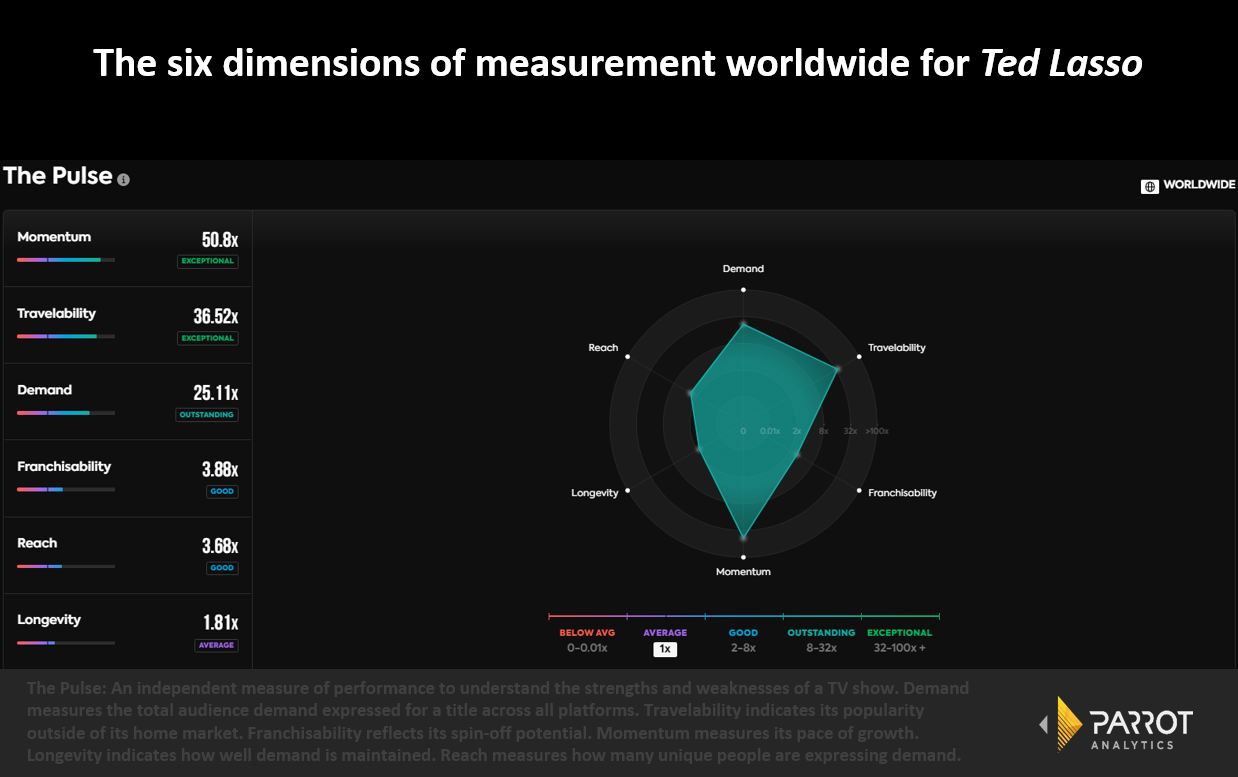Click the EXCEPTIONAL badge under 50.8x
The width and height of the screenshot is (1238, 777).
208,261
